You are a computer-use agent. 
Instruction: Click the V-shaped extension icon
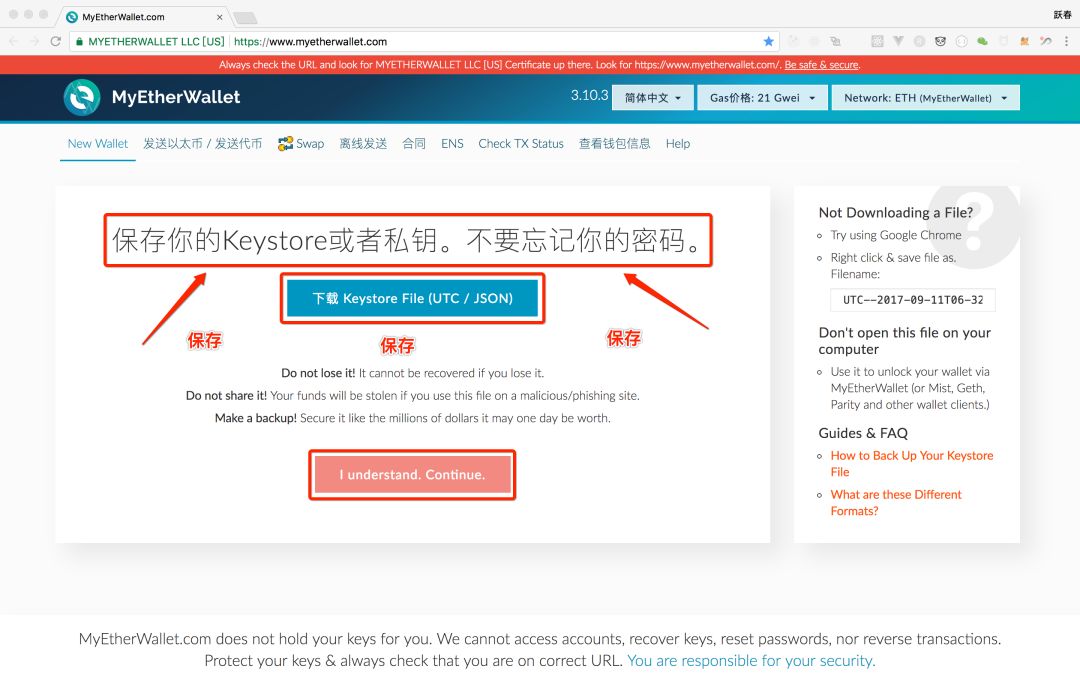pyautogui.click(x=898, y=41)
